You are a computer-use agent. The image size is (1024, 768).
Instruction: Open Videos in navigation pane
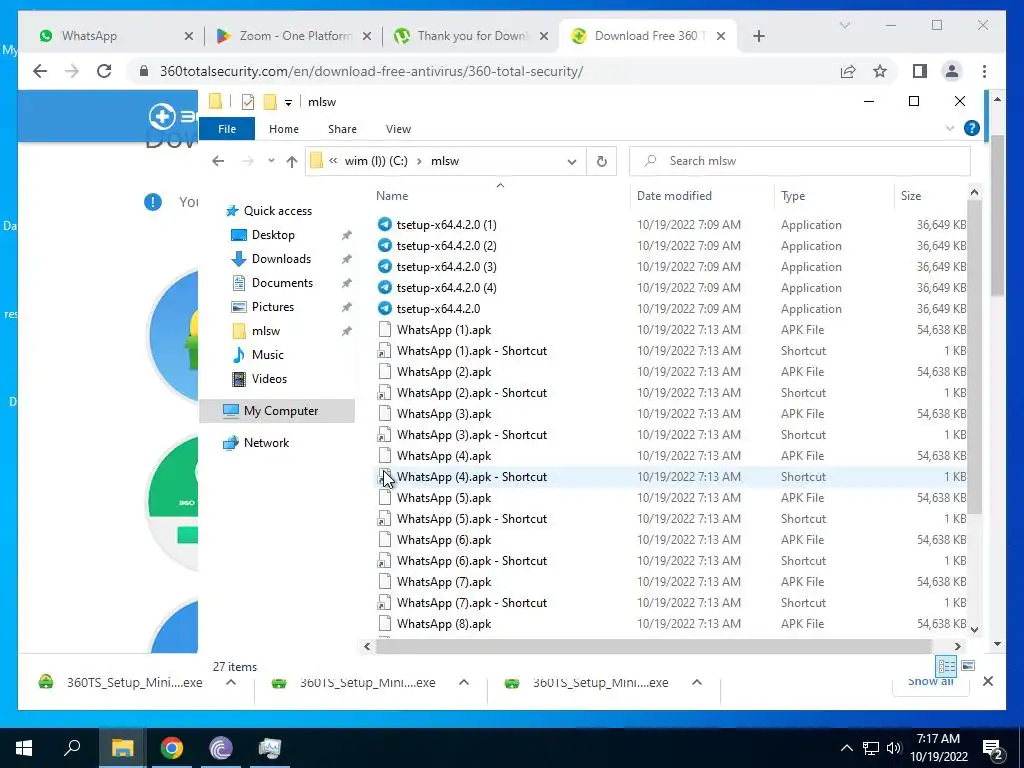click(x=269, y=379)
